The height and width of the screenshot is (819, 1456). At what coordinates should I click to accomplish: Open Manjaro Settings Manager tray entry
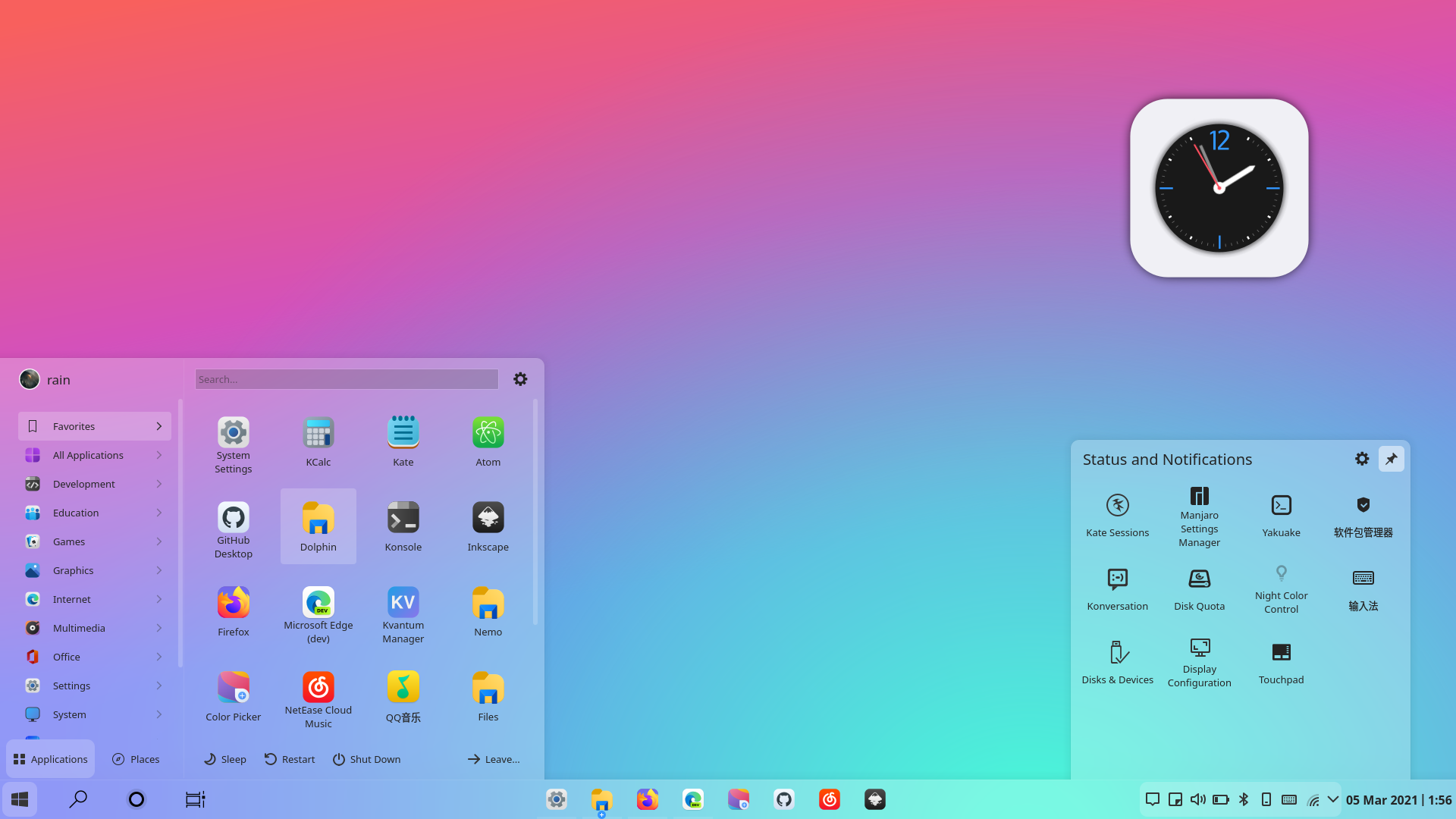pos(1199,516)
